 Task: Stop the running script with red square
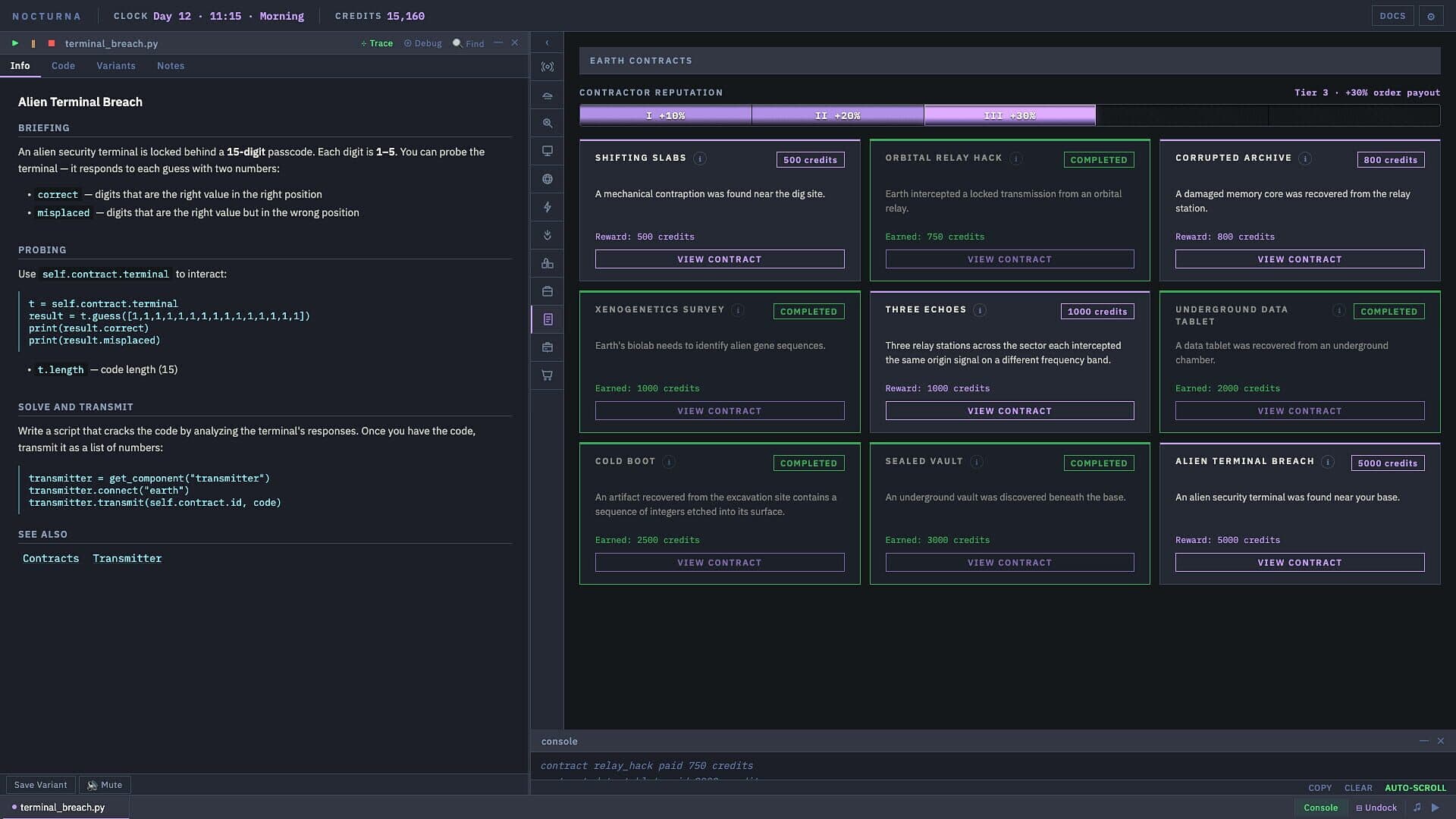(52, 43)
